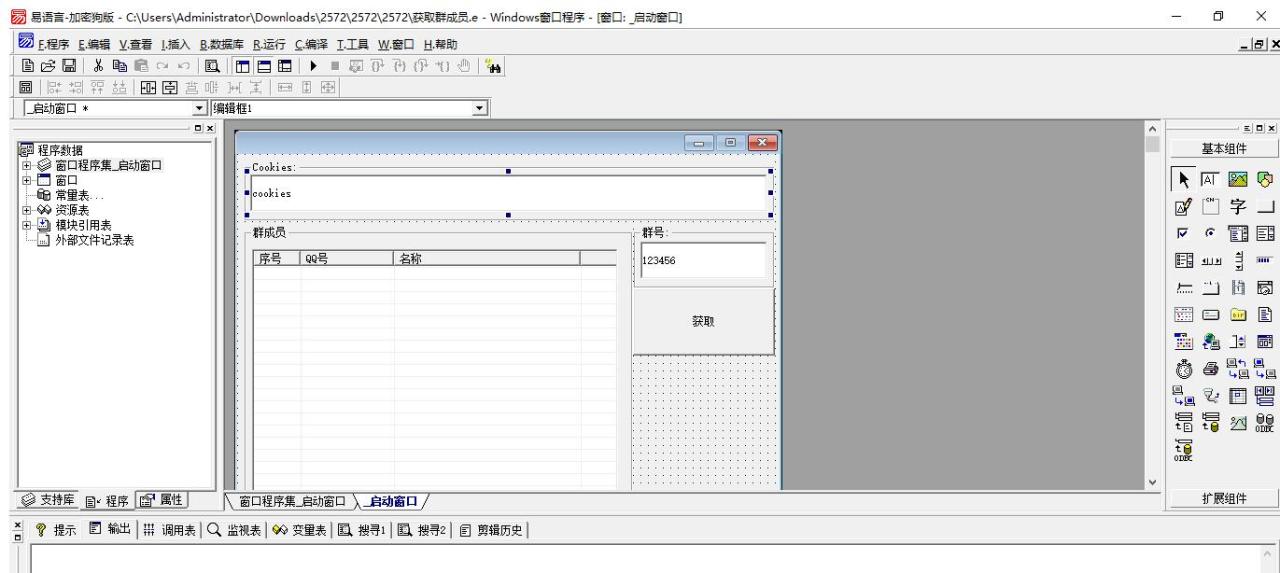Select the radio button component in the palette
This screenshot has height=573, width=1280.
tap(1211, 235)
